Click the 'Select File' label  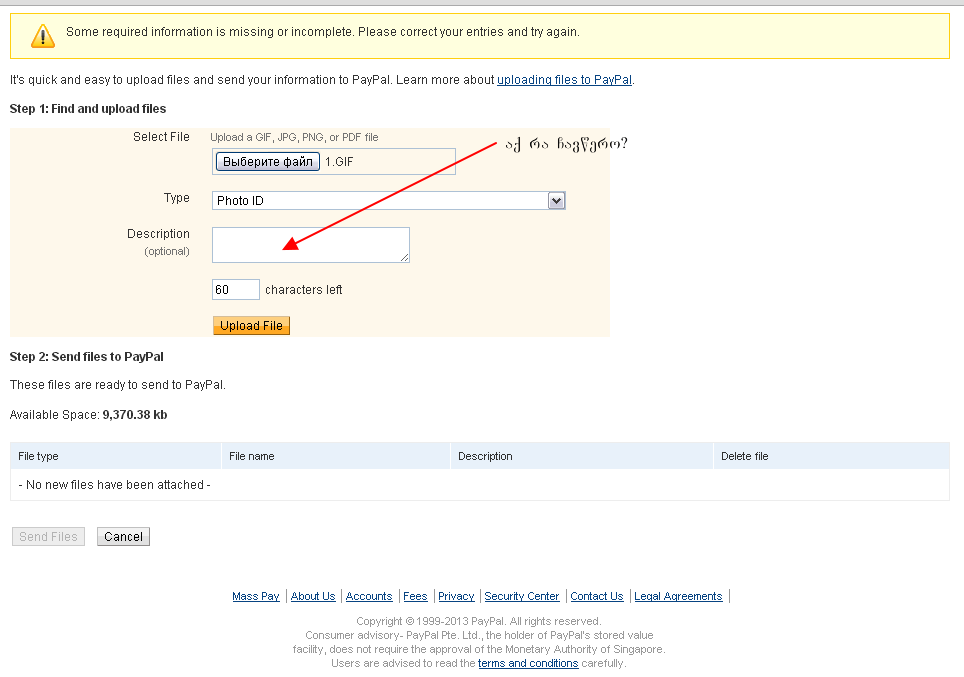[x=161, y=137]
